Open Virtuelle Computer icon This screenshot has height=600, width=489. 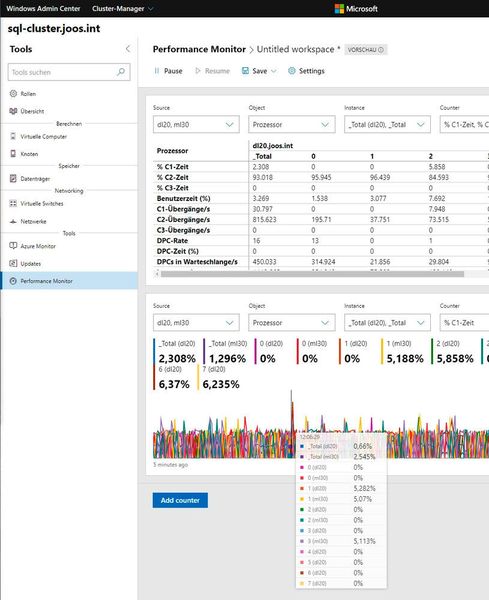pos(13,136)
